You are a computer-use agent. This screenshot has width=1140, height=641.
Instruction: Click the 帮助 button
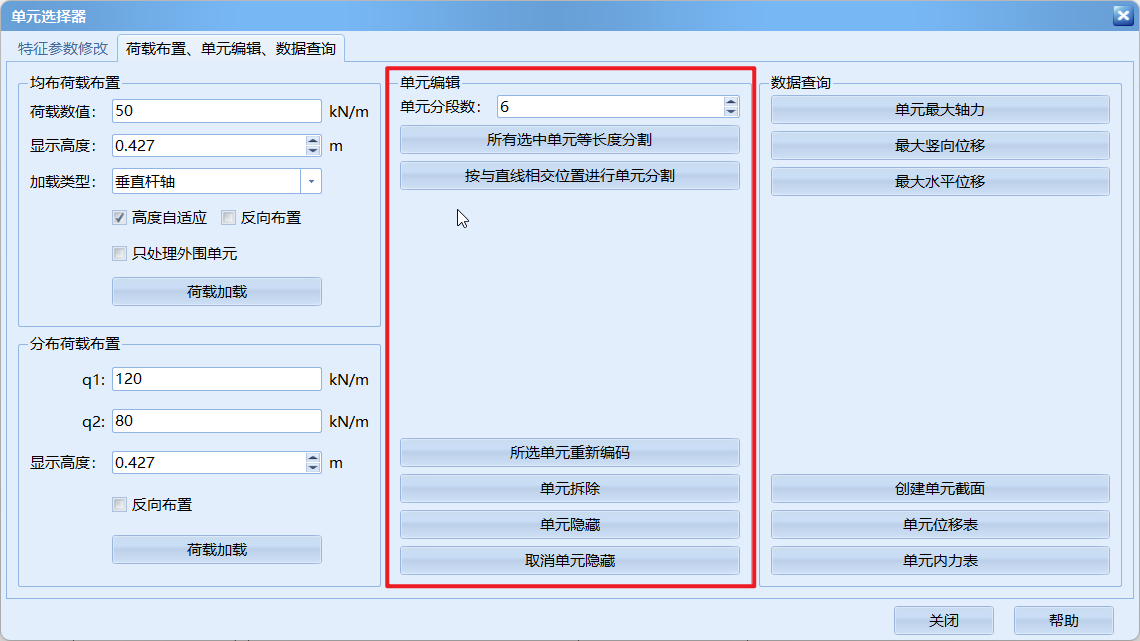[1063, 621]
